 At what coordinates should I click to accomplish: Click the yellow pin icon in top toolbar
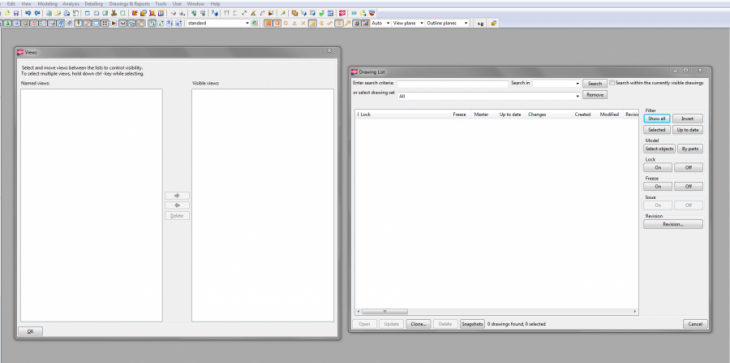click(283, 13)
